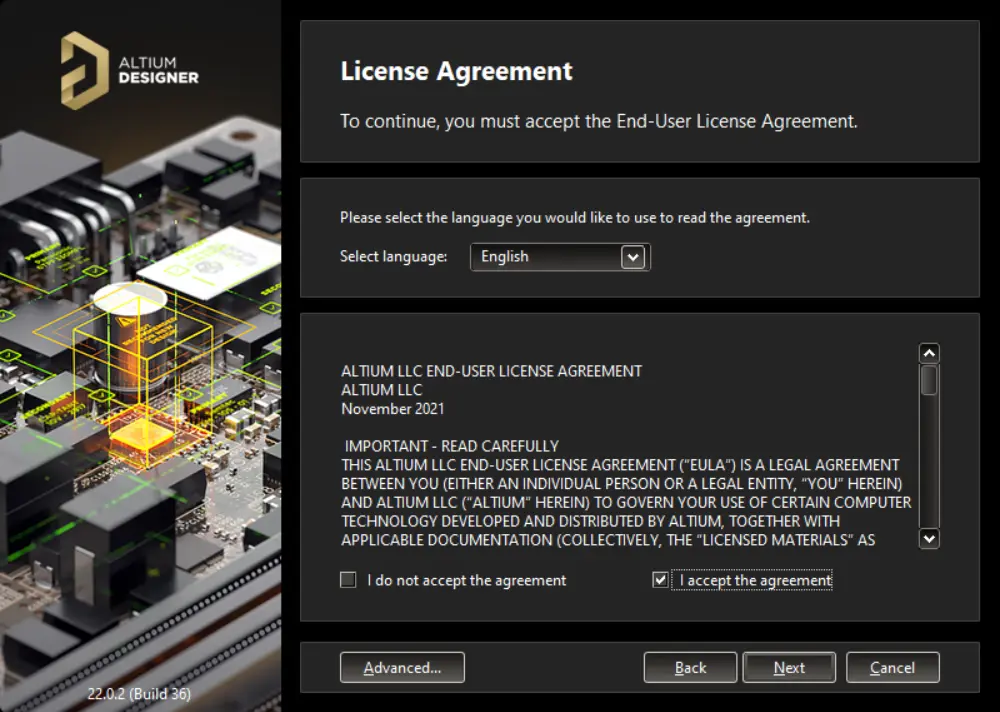Click the license text scroll down arrow
This screenshot has width=1000, height=712.
tap(929, 538)
